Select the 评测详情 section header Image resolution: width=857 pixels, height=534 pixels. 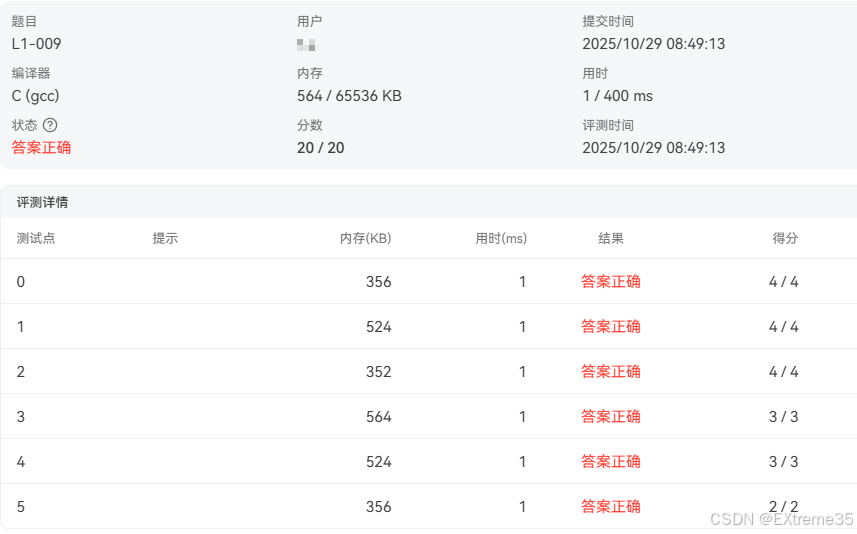pyautogui.click(x=42, y=202)
